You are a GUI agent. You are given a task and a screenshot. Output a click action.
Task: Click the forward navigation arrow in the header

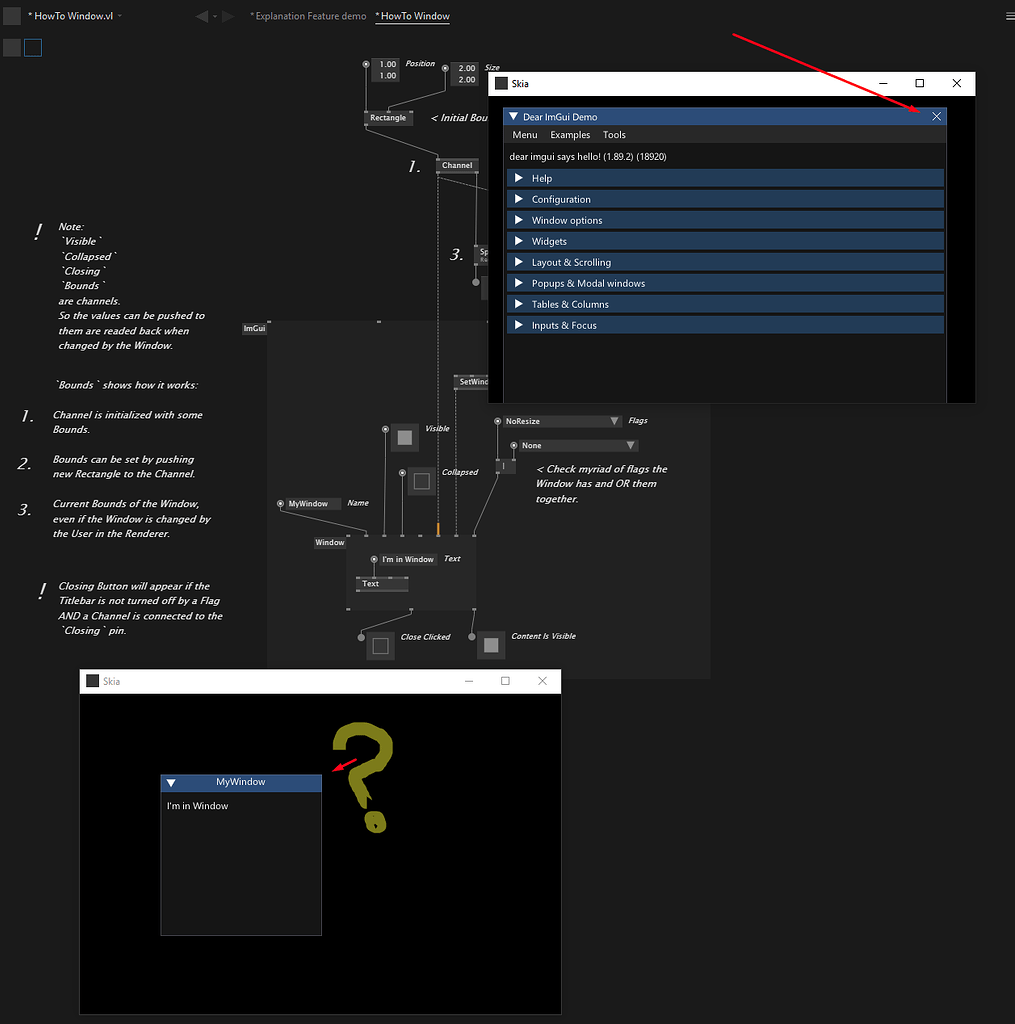coord(228,16)
